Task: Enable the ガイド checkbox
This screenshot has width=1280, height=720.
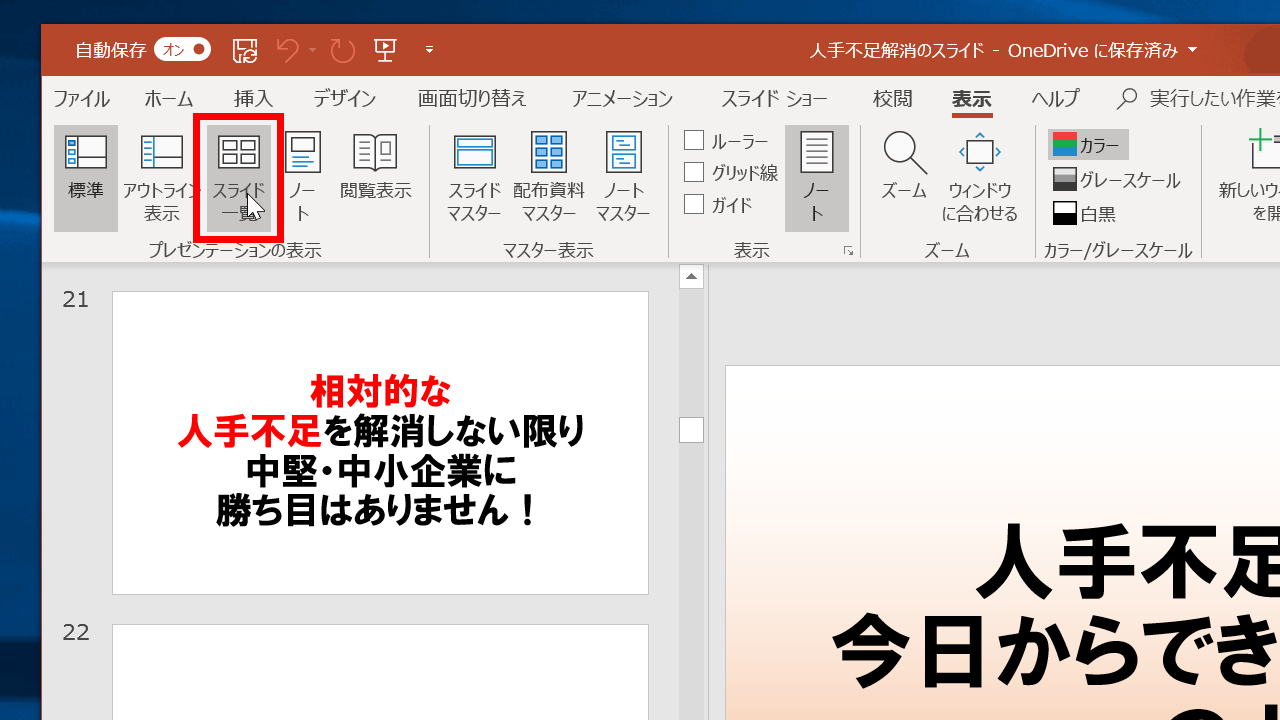Action: coord(692,204)
